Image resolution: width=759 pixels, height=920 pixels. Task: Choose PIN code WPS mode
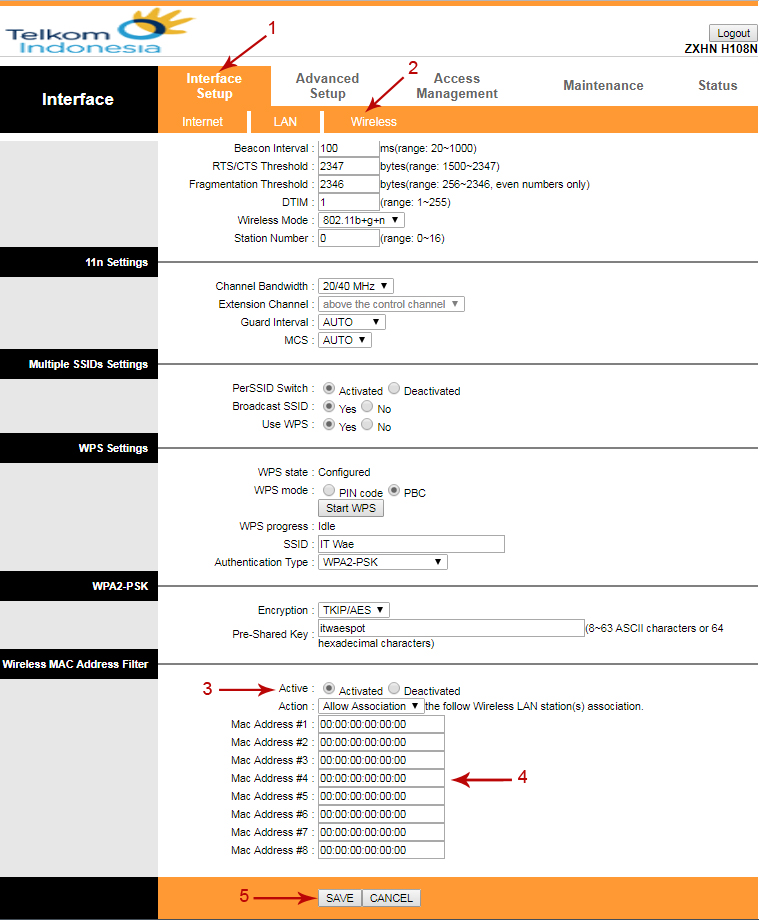[x=329, y=490]
